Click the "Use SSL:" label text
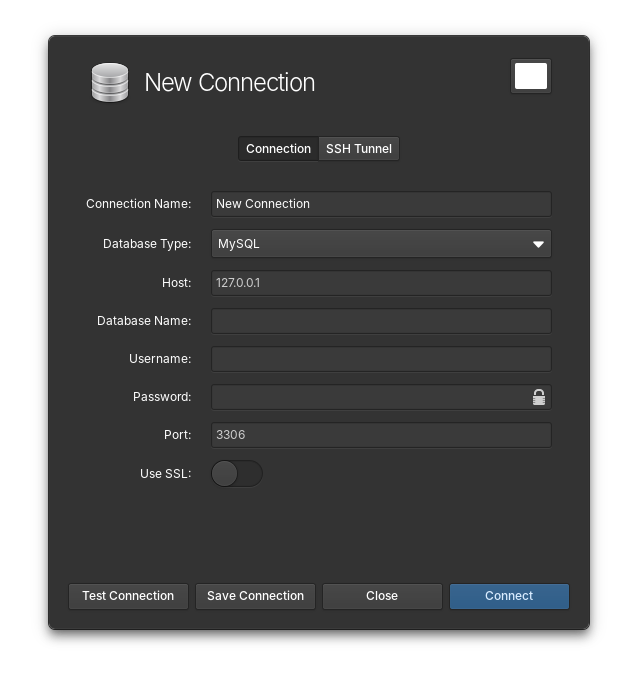This screenshot has height=691, width=638. pyautogui.click(x=165, y=474)
